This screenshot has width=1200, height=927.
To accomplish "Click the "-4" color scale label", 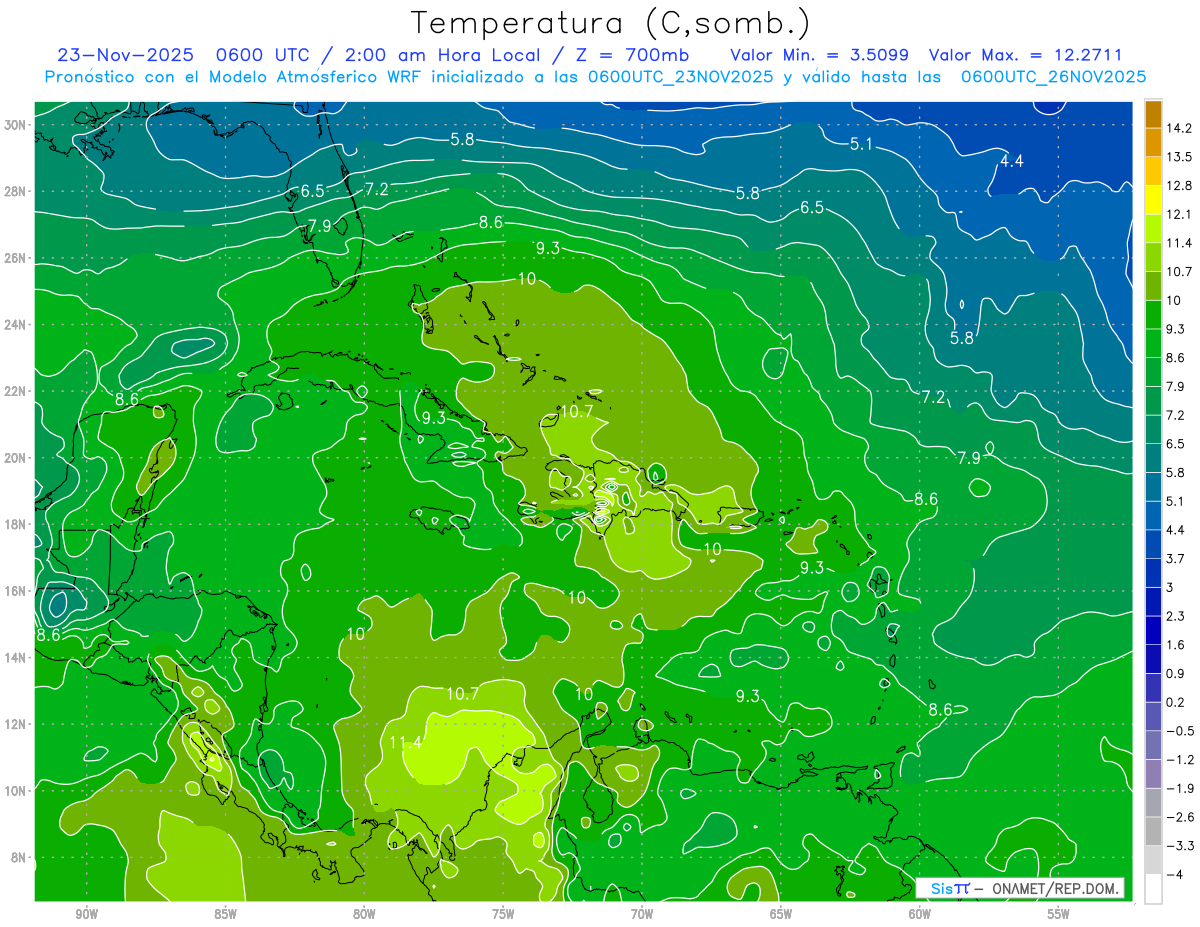I will point(1175,874).
